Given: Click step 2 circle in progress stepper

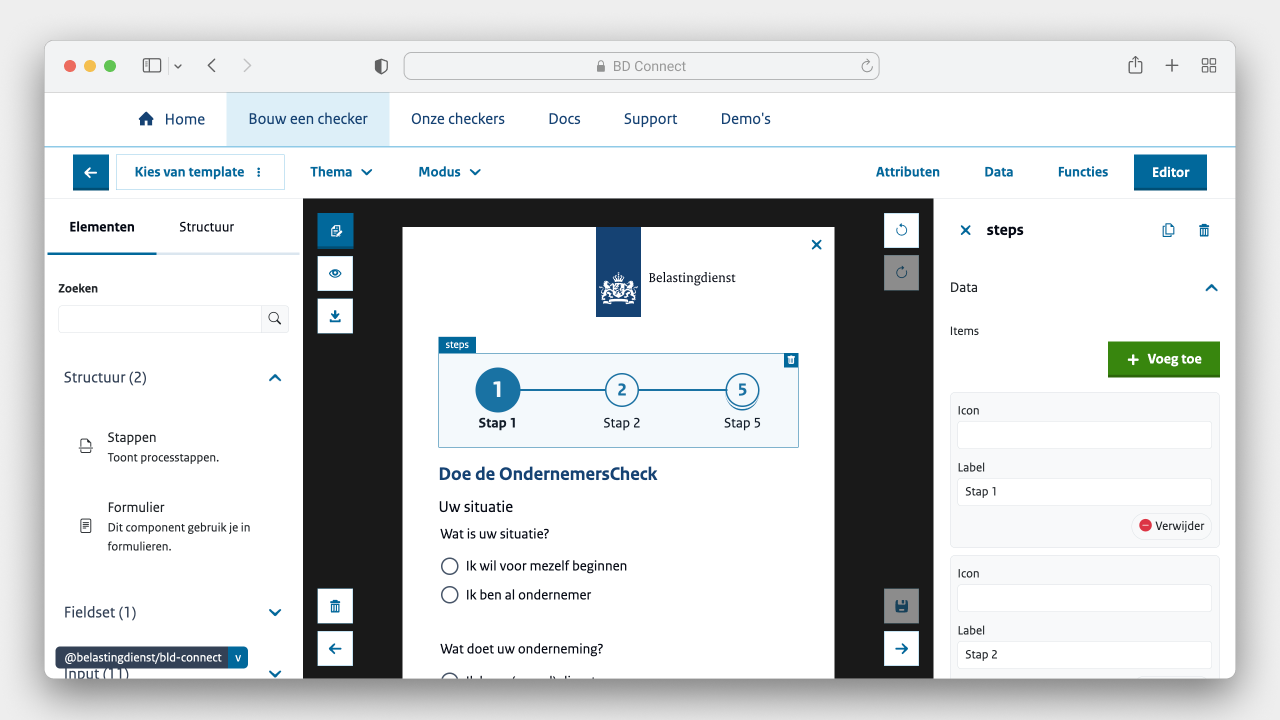Looking at the screenshot, I should [621, 390].
